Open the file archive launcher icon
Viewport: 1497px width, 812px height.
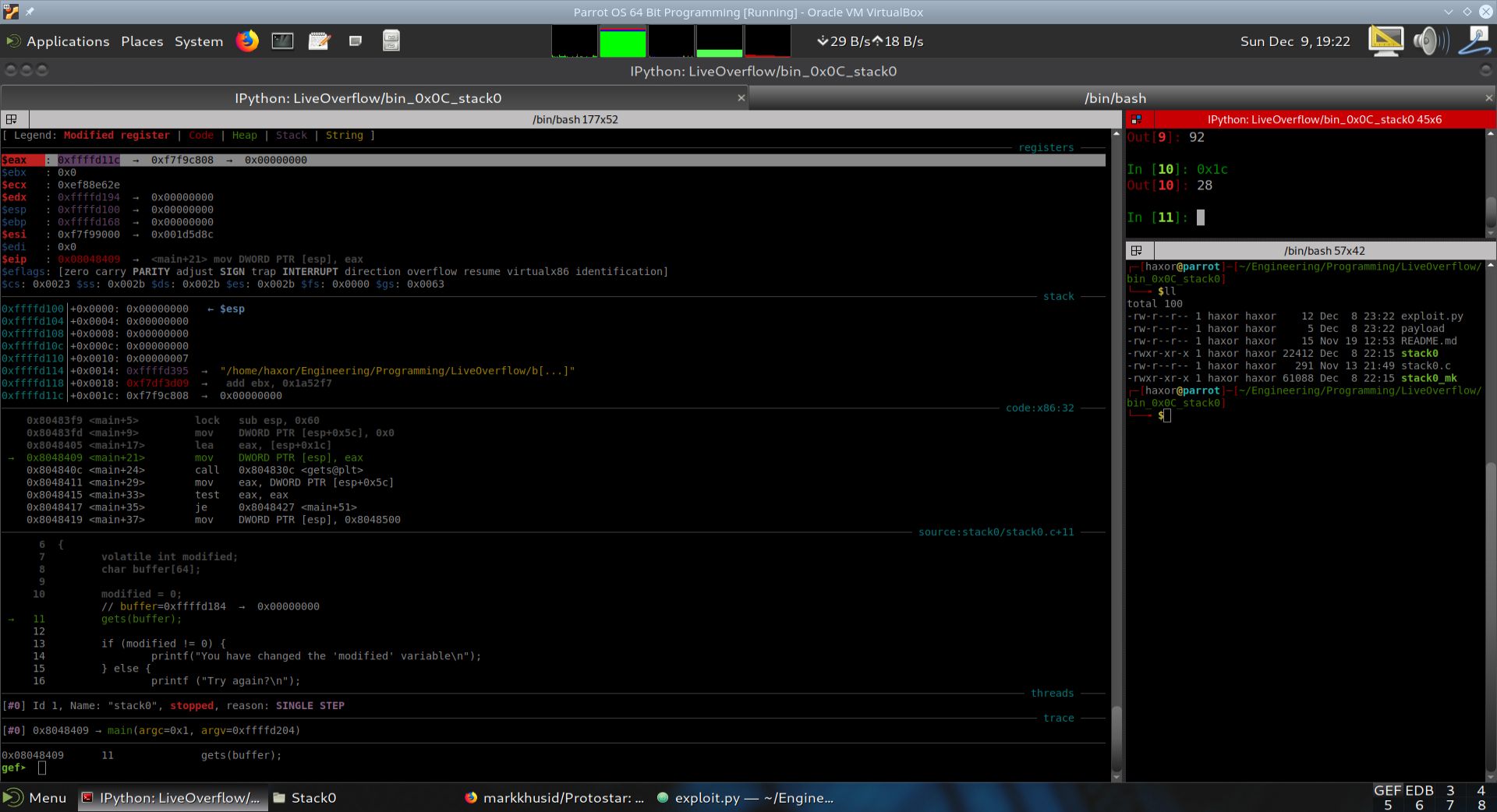tap(391, 41)
